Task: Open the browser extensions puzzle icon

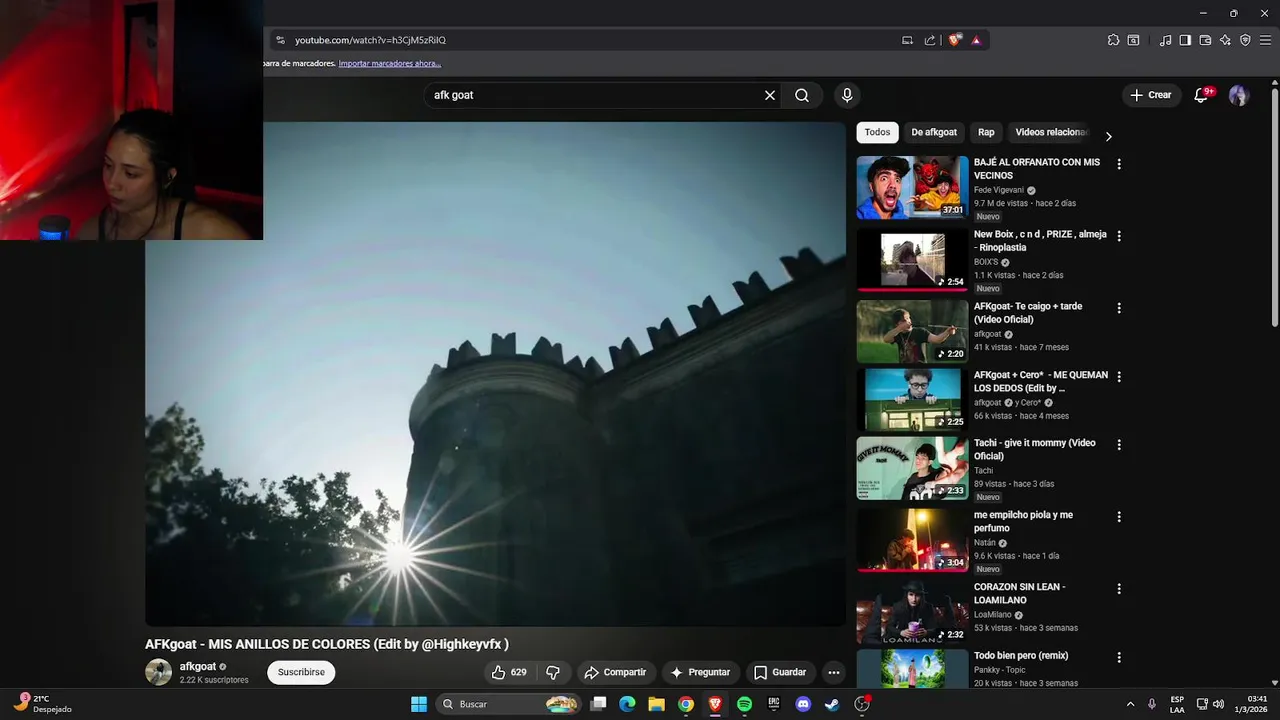Action: (1113, 40)
